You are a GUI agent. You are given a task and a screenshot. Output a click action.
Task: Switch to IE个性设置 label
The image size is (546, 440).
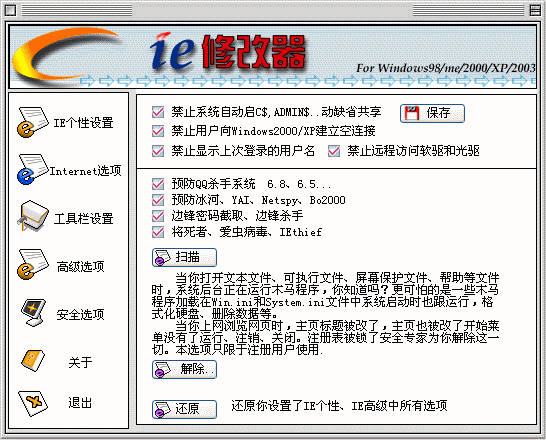[x=83, y=123]
